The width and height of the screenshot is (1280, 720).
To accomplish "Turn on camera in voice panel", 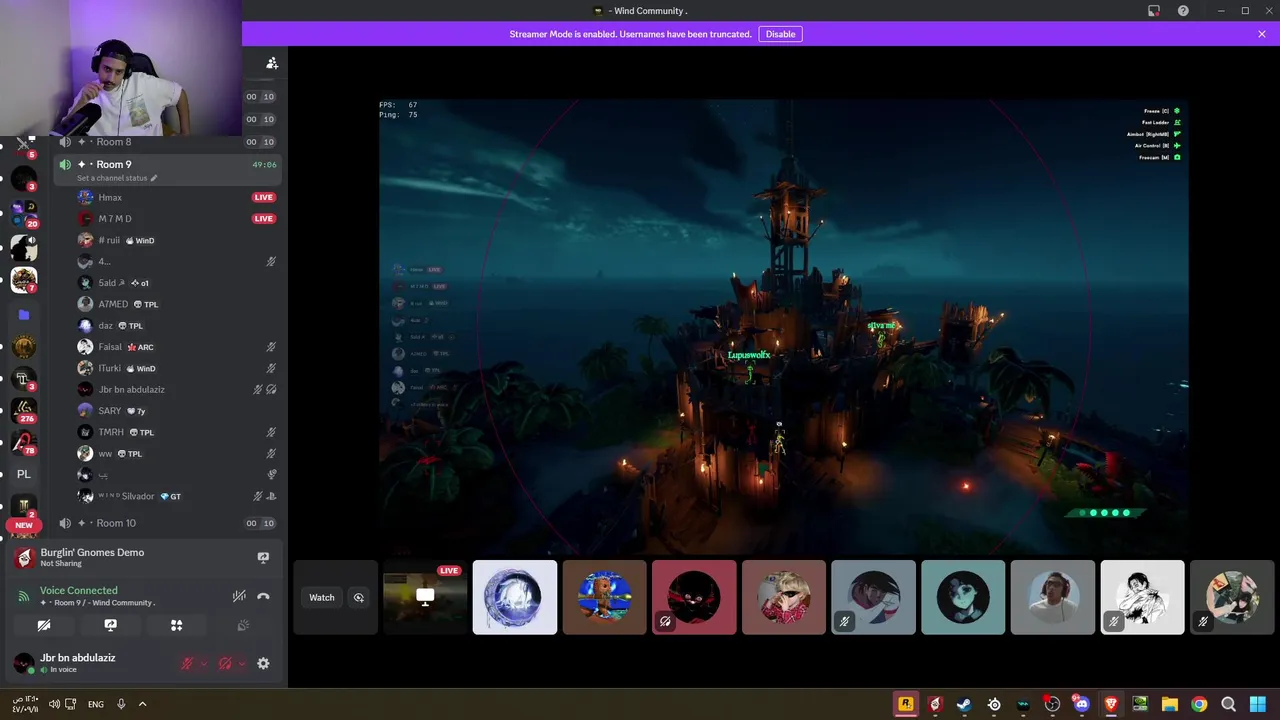I will coord(44,625).
